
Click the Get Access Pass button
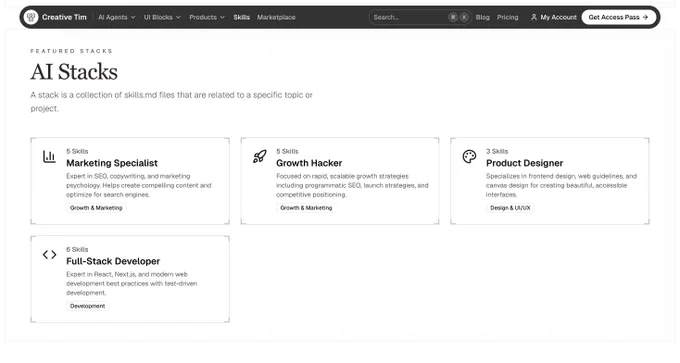(618, 17)
